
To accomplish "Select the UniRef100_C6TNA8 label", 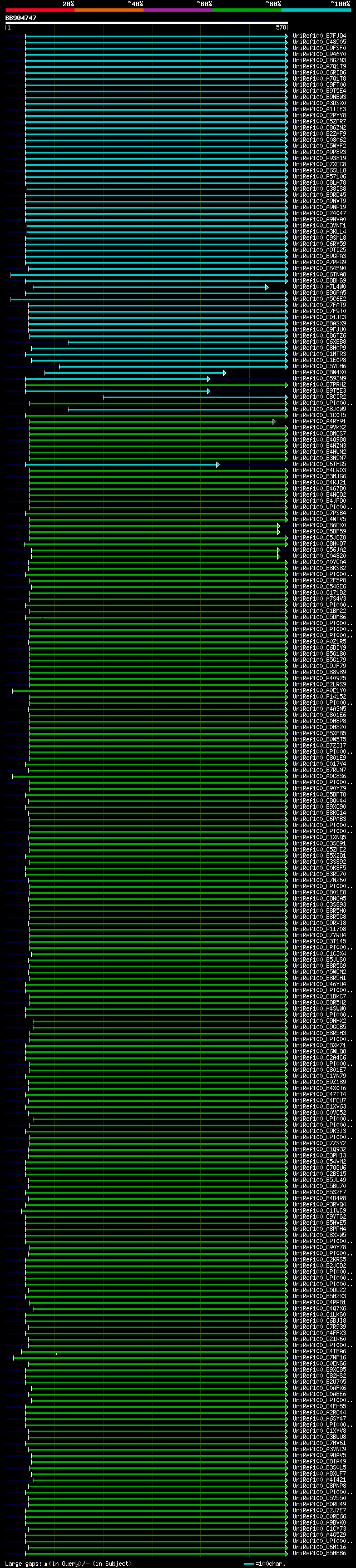I will tap(319, 275).
